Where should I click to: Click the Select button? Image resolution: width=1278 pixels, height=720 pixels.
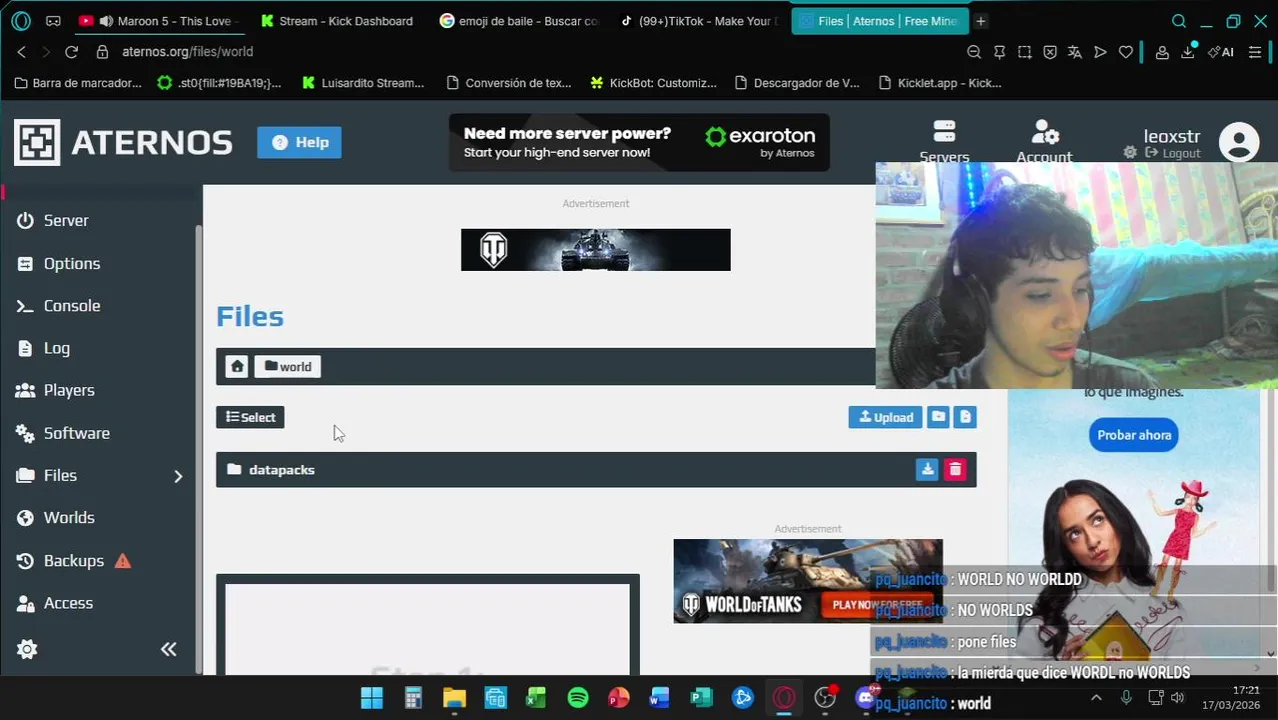(250, 417)
